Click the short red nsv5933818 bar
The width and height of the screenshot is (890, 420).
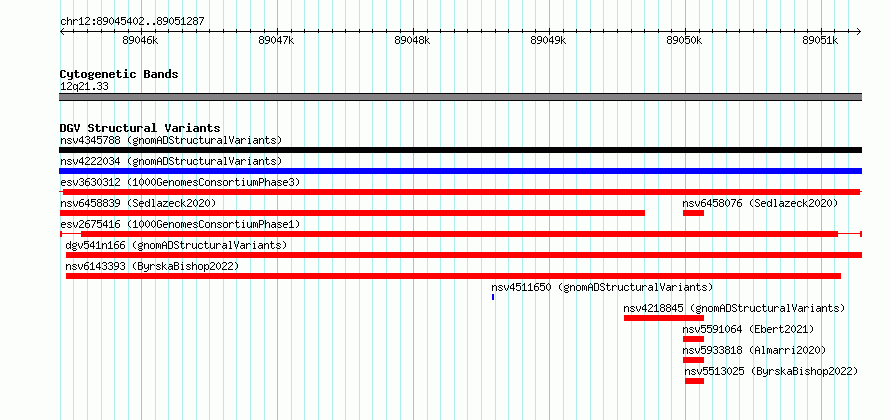coord(693,360)
